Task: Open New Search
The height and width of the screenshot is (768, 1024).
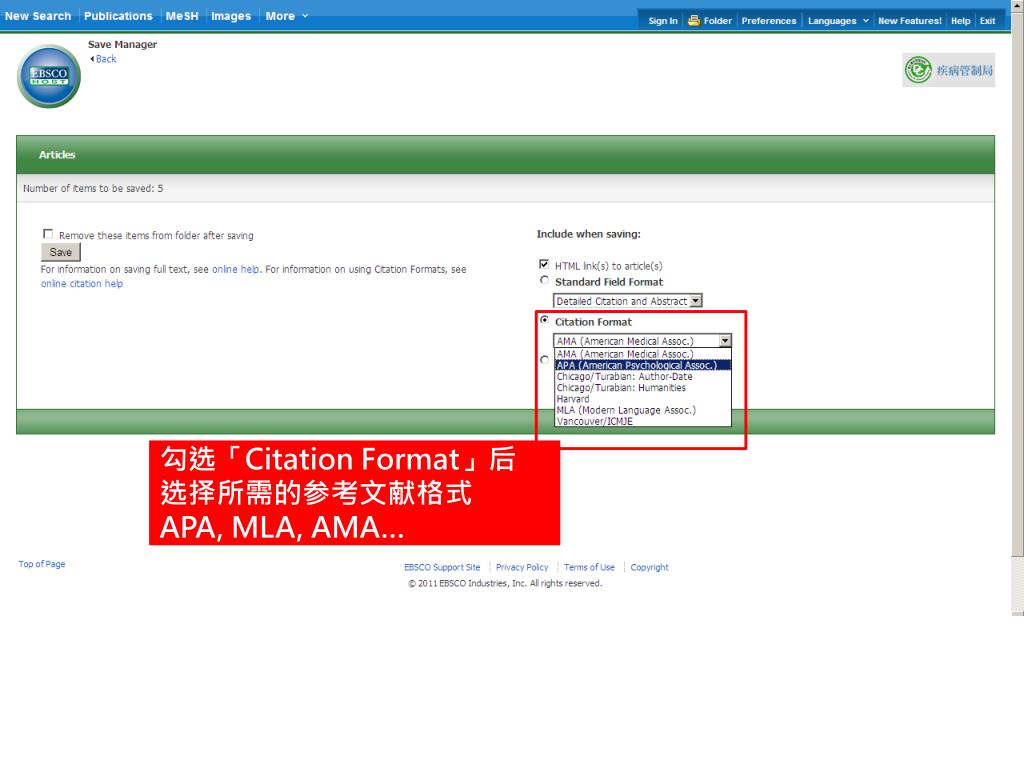Action: (38, 16)
